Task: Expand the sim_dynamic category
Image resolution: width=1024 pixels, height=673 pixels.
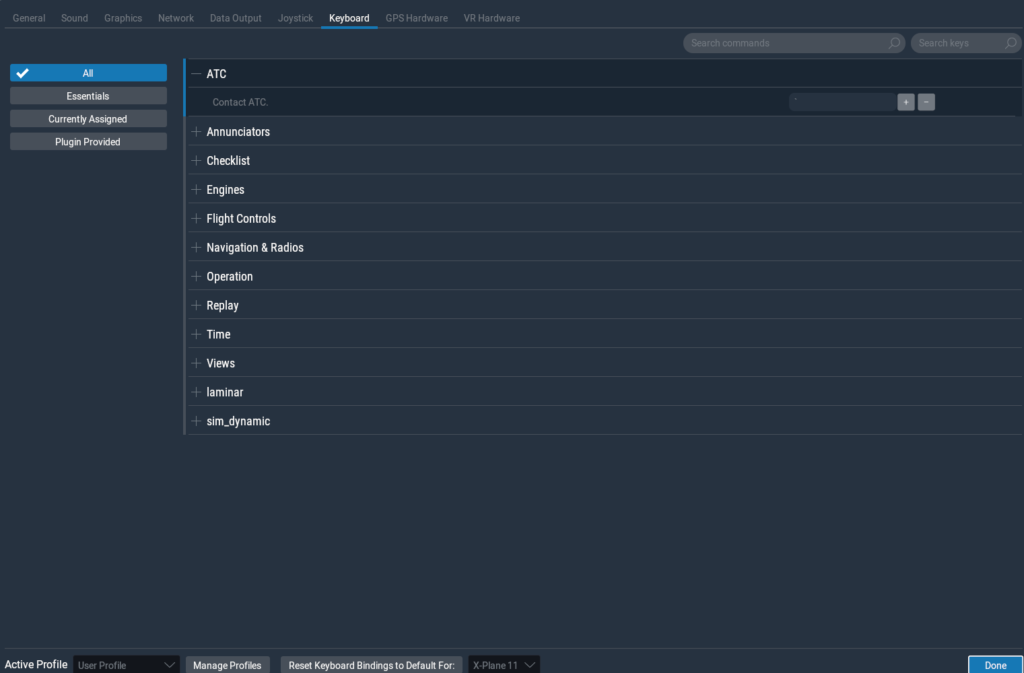Action: coord(194,420)
